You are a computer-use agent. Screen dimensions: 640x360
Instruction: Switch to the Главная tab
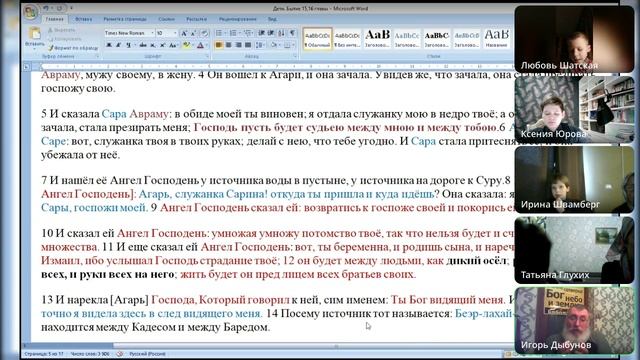click(x=54, y=19)
